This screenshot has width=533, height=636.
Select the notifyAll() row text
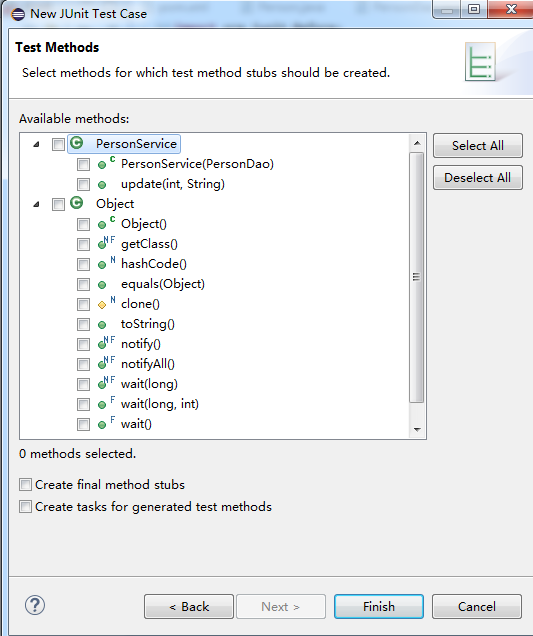(148, 364)
